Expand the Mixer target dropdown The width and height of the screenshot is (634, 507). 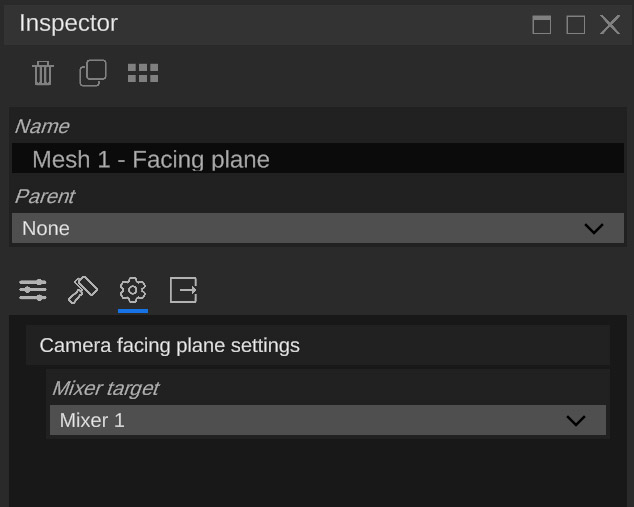point(328,420)
